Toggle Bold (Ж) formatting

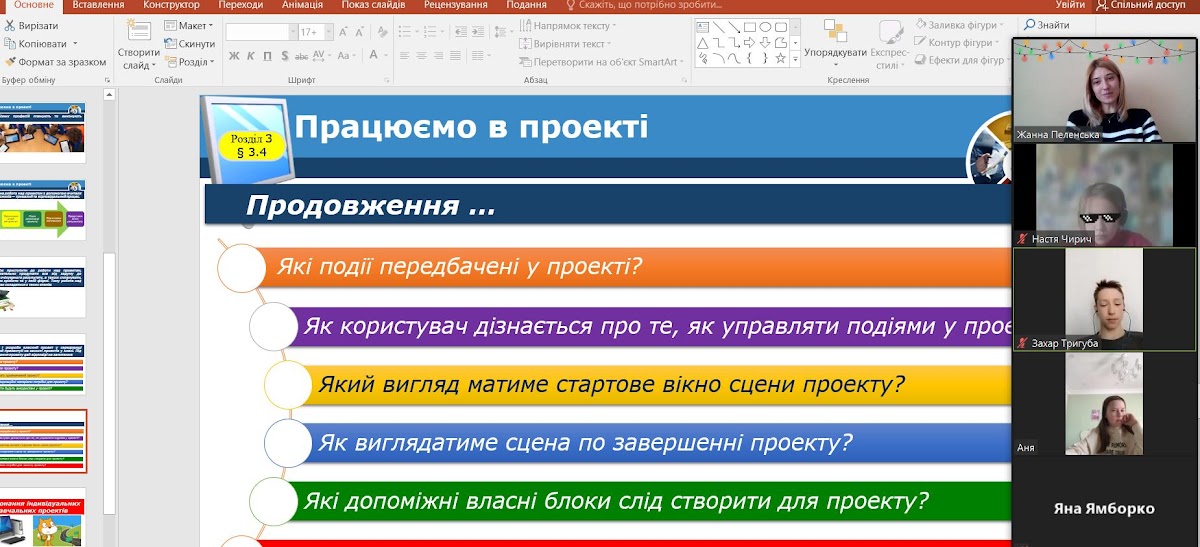coord(234,56)
